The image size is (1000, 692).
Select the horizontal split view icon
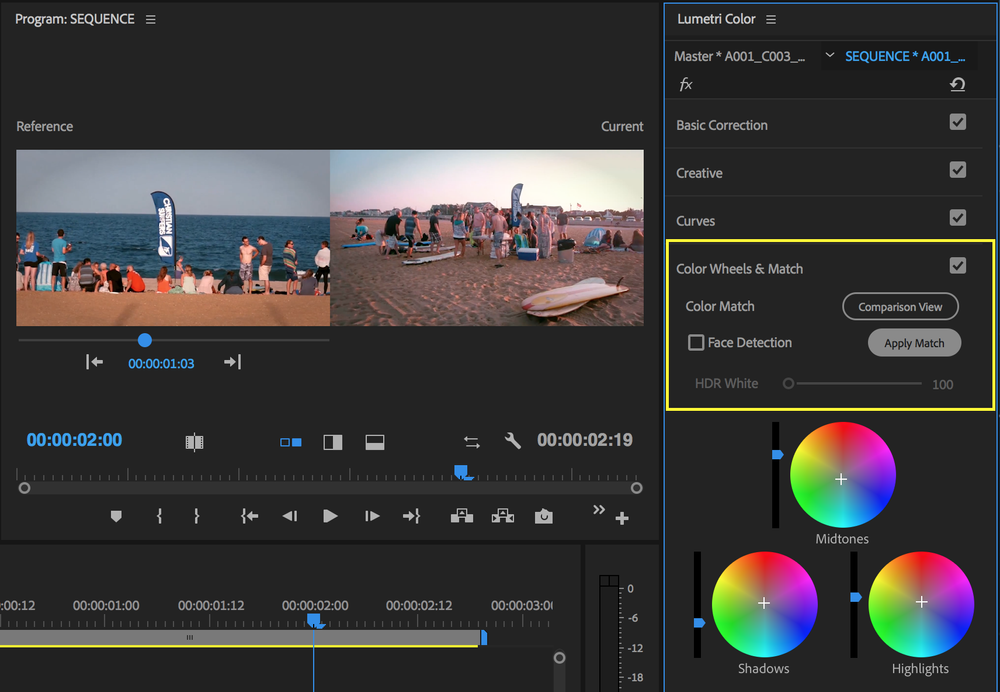click(375, 442)
